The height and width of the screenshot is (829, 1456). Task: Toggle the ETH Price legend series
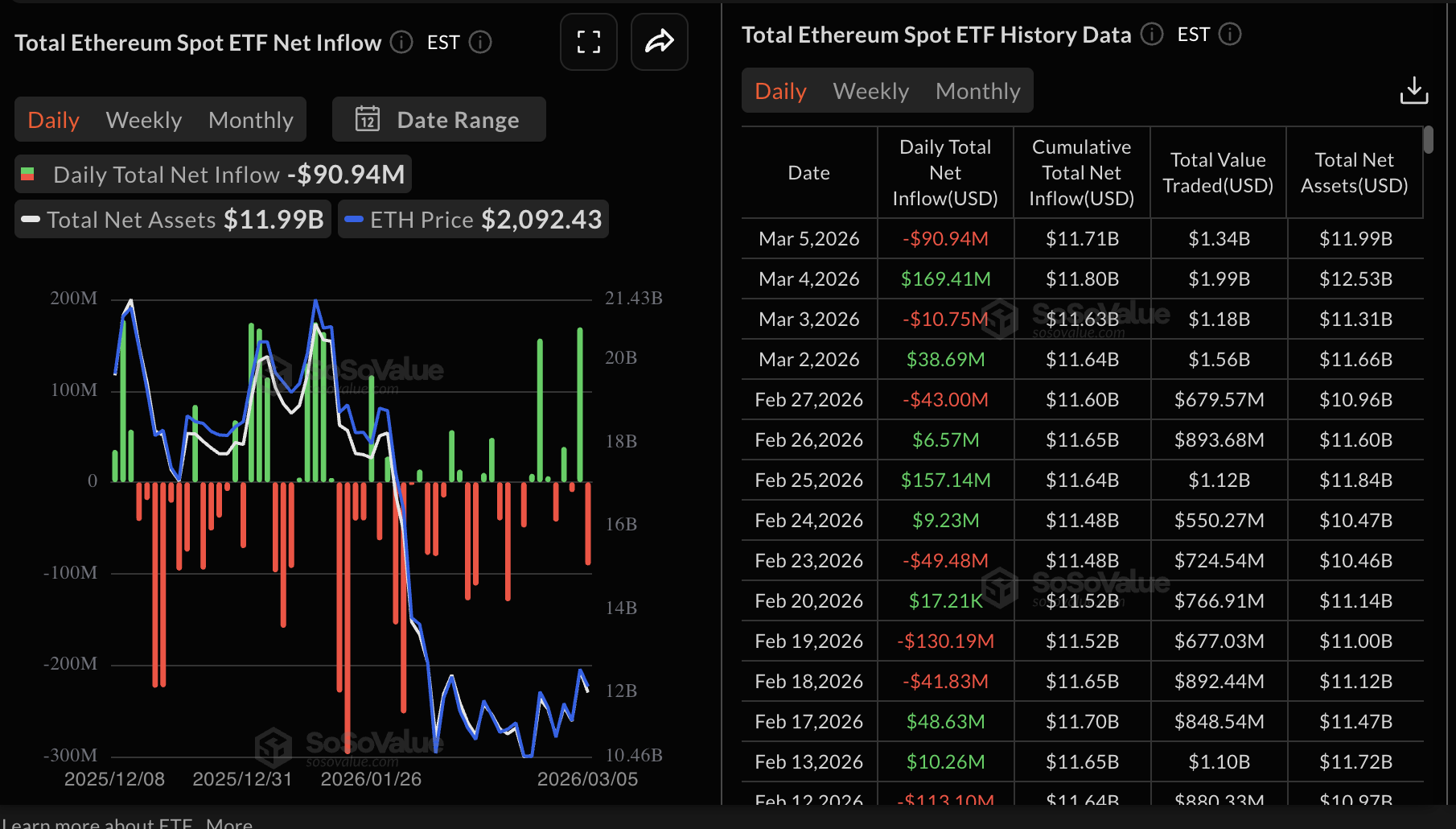[474, 220]
